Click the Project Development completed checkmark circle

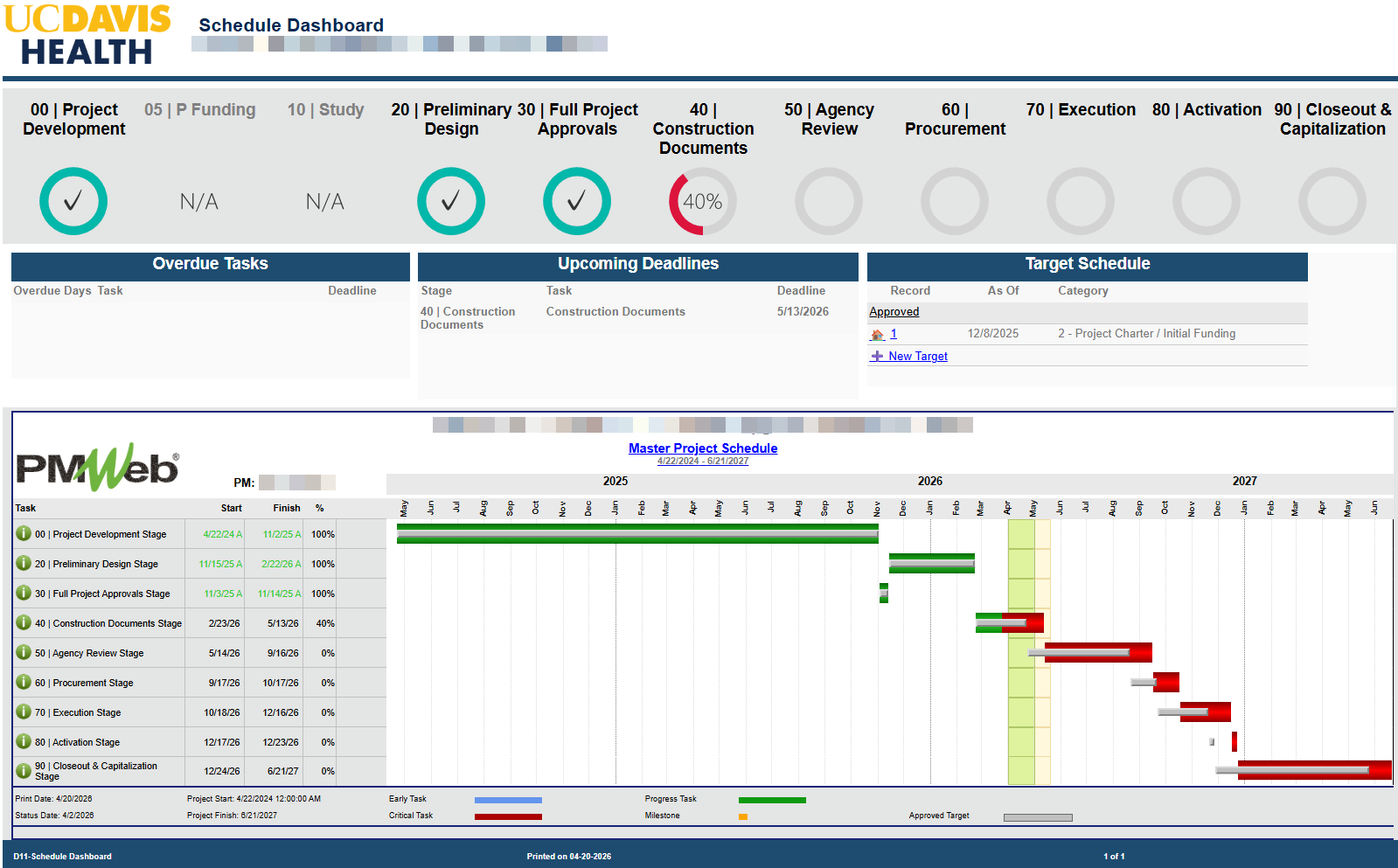(x=73, y=201)
